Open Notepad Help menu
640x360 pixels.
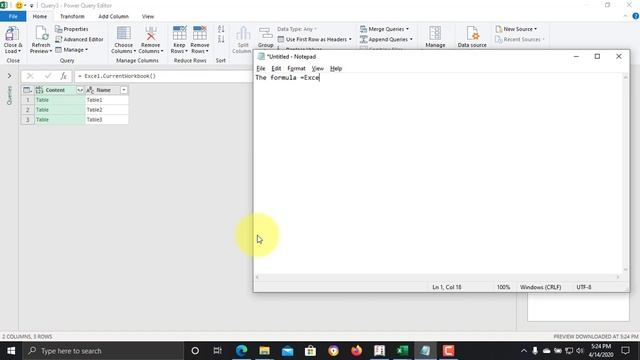(x=336, y=68)
